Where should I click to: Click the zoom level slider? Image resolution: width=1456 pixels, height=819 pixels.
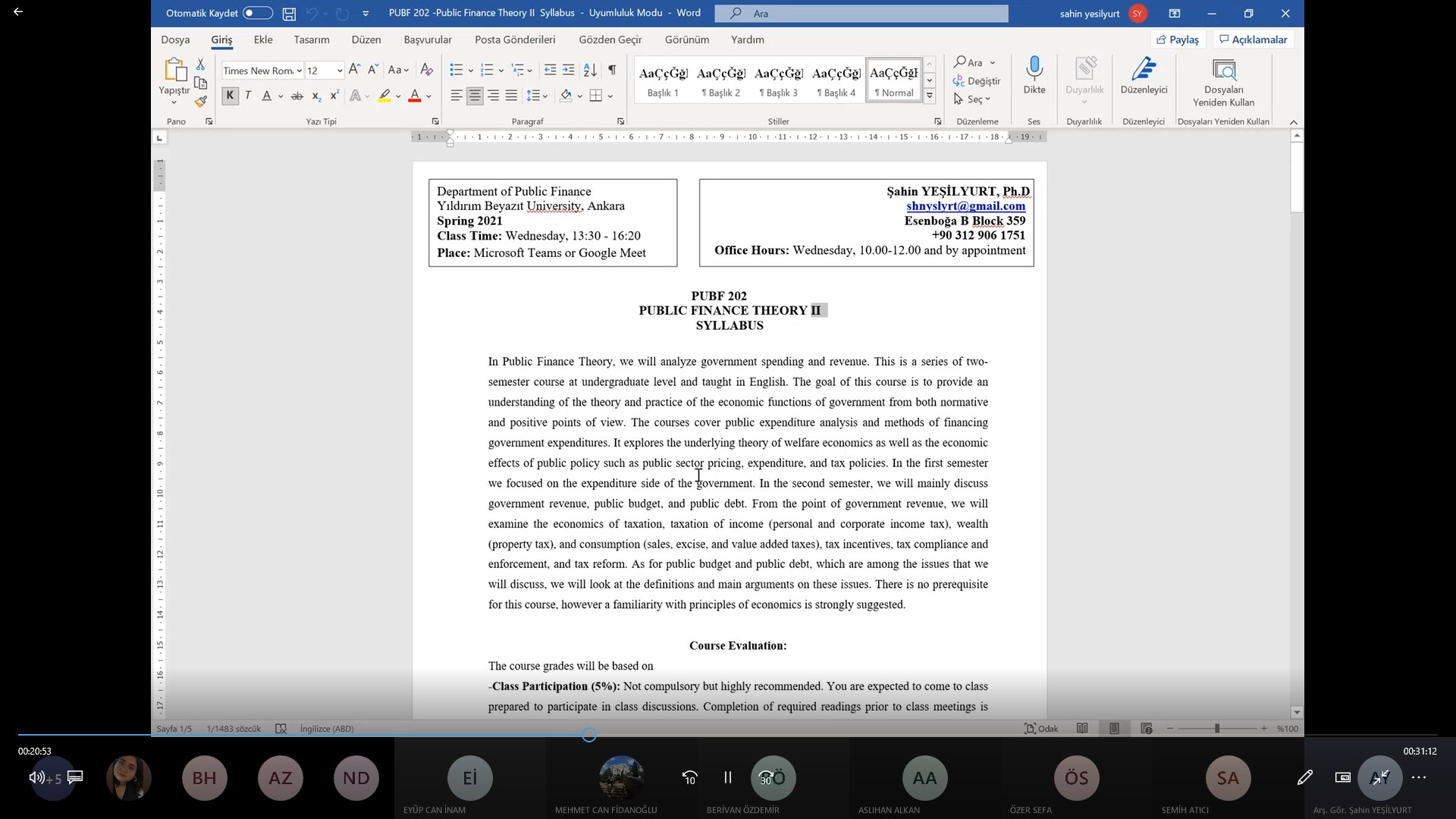[x=1216, y=729]
